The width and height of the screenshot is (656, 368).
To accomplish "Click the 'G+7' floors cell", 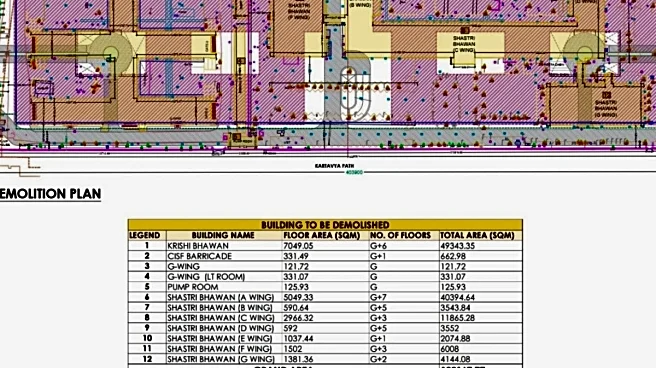I will click(x=378, y=297).
